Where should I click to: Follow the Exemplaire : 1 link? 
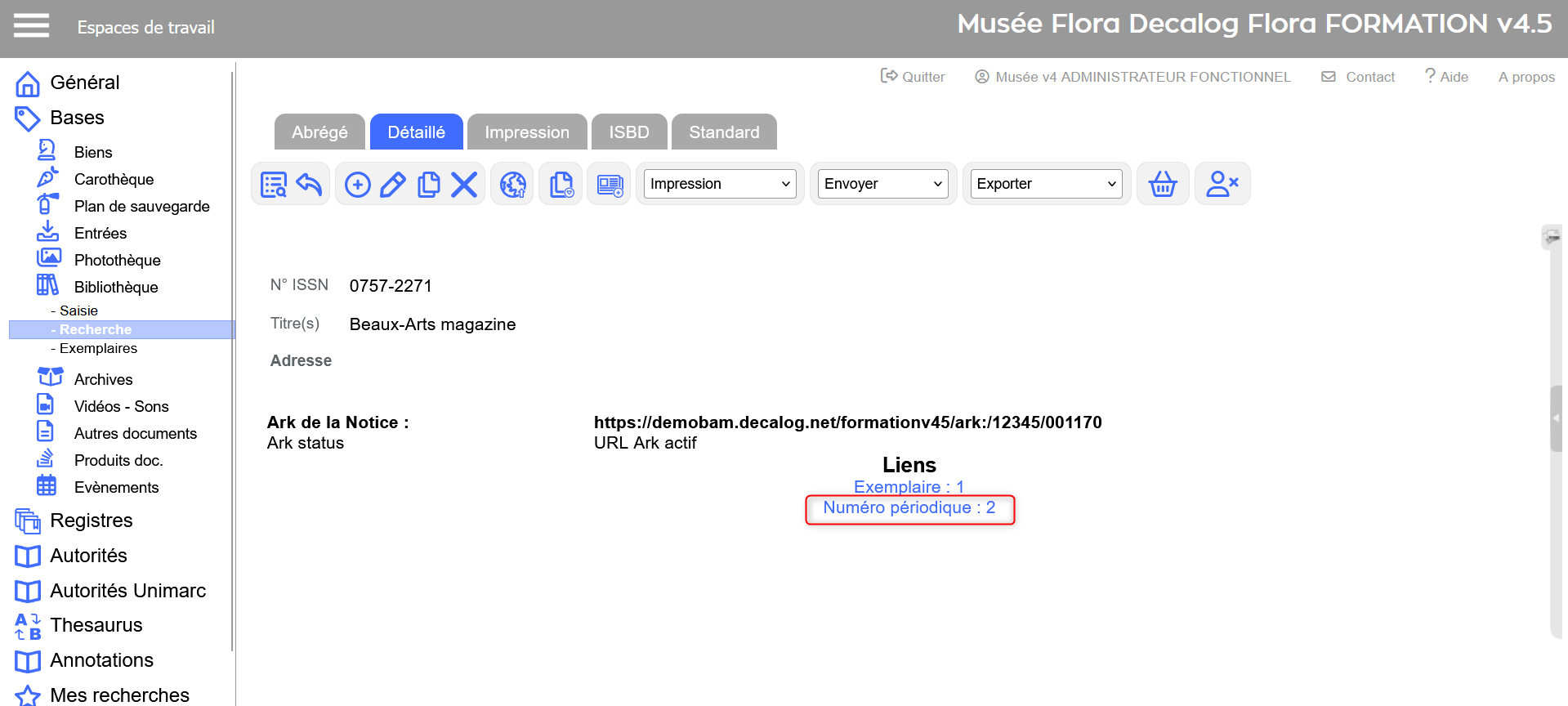tap(909, 487)
